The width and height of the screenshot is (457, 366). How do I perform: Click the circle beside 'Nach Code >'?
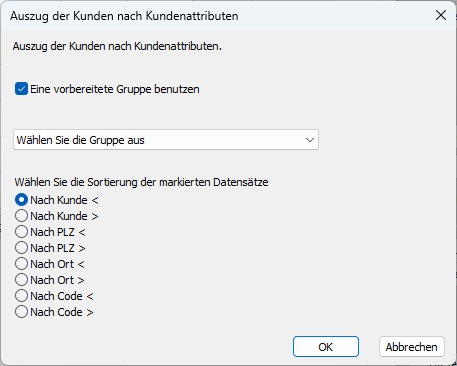(x=21, y=312)
